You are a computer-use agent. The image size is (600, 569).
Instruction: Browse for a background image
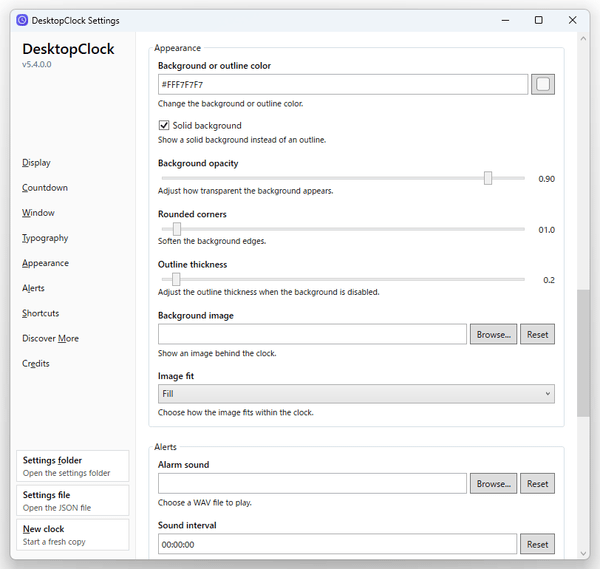point(493,334)
